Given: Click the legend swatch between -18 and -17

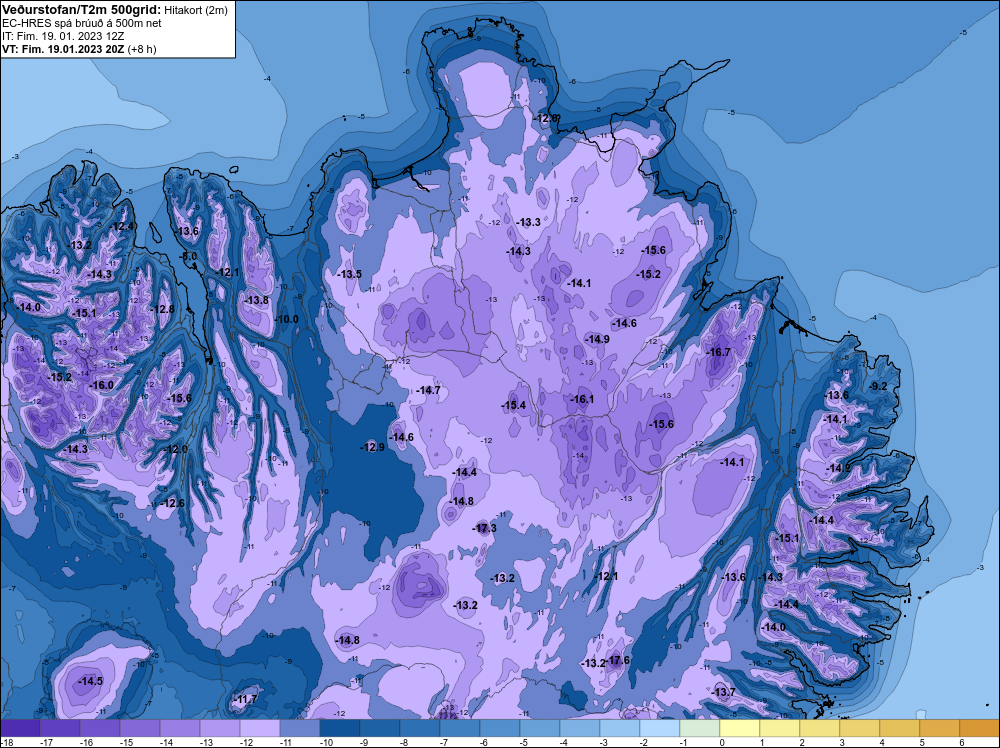Looking at the screenshot, I should pyautogui.click(x=20, y=728).
